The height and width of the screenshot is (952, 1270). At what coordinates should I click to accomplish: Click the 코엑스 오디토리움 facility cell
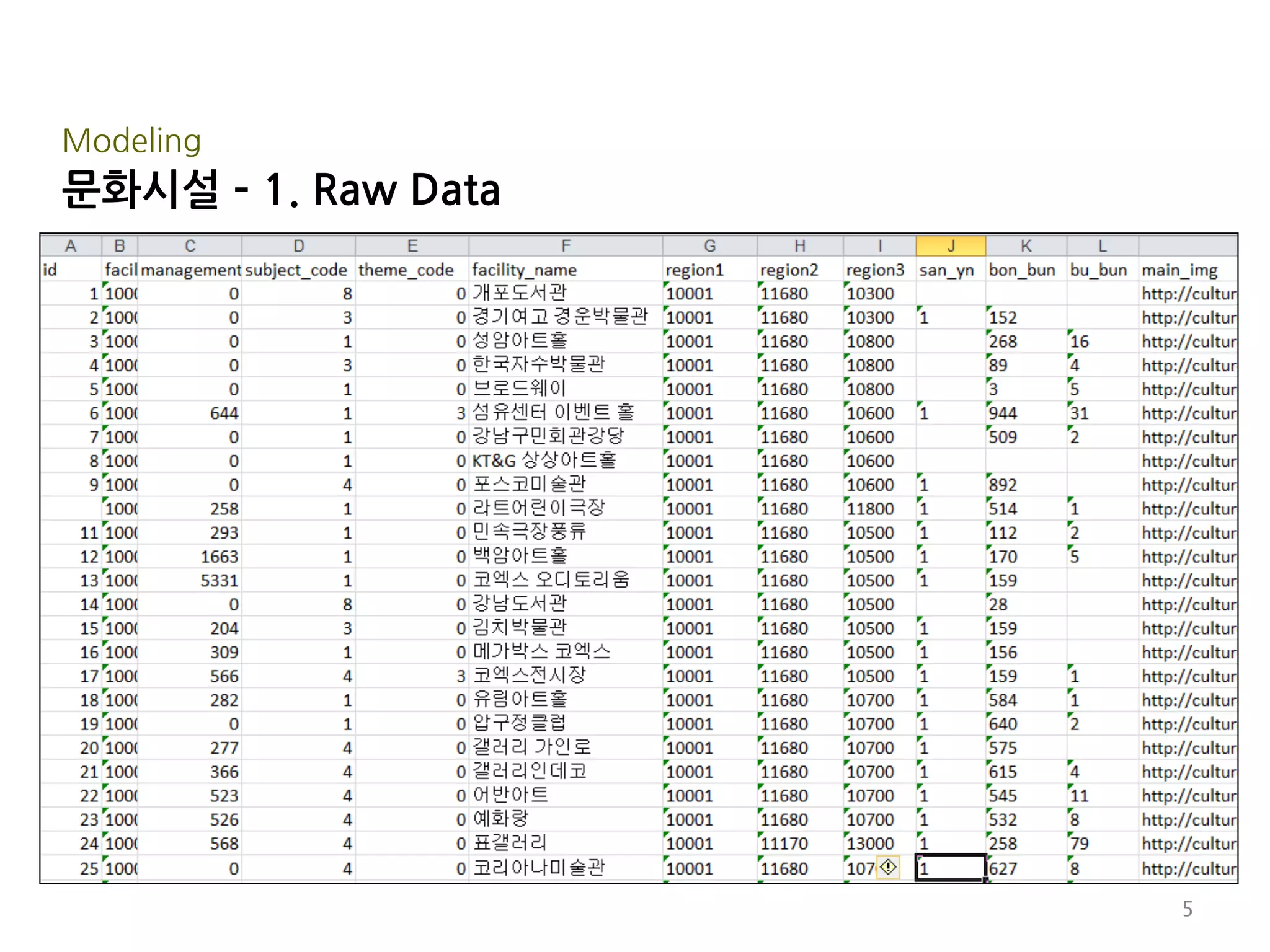coord(551,580)
